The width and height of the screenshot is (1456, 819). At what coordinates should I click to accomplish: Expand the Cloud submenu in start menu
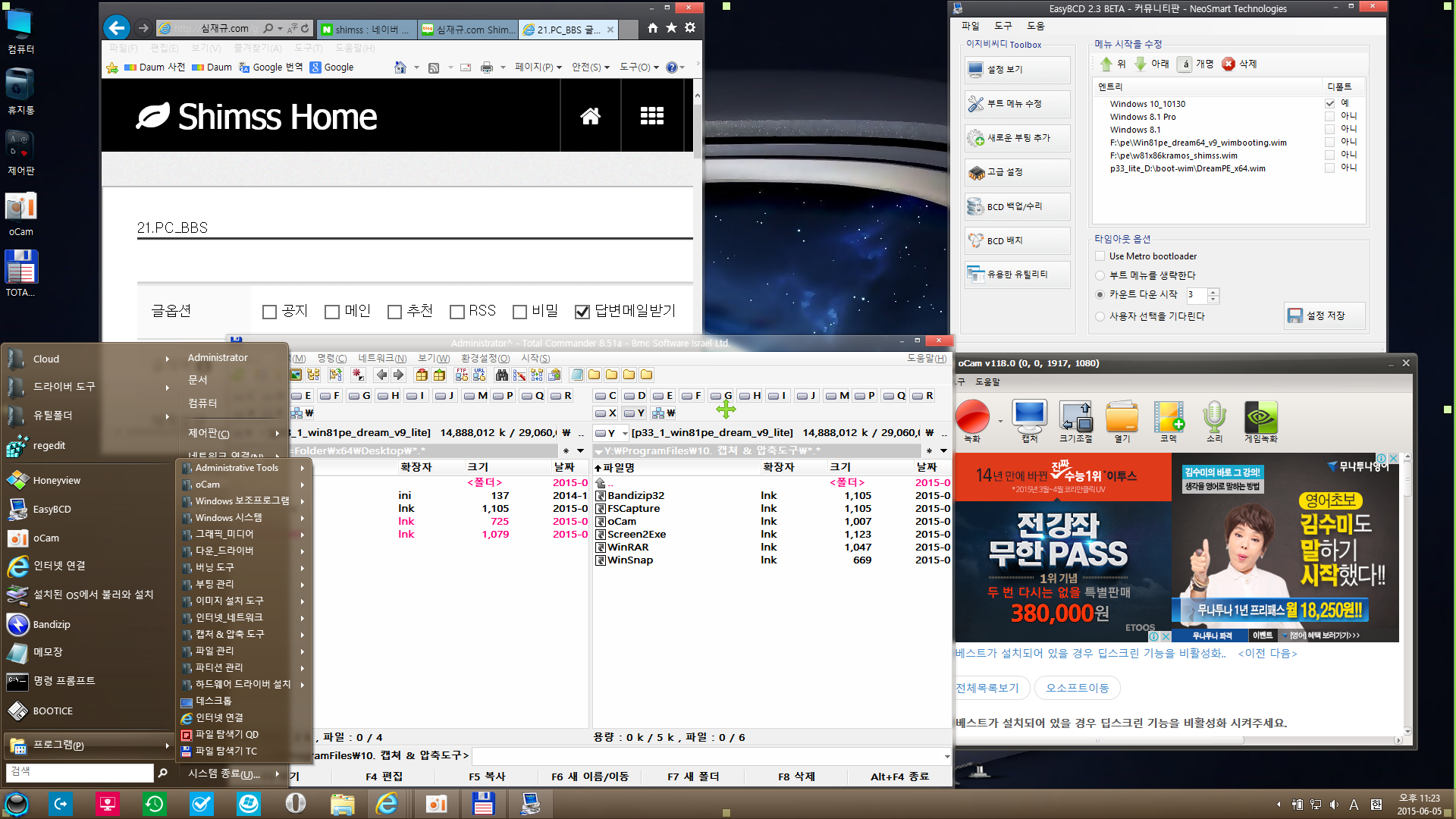[88, 359]
